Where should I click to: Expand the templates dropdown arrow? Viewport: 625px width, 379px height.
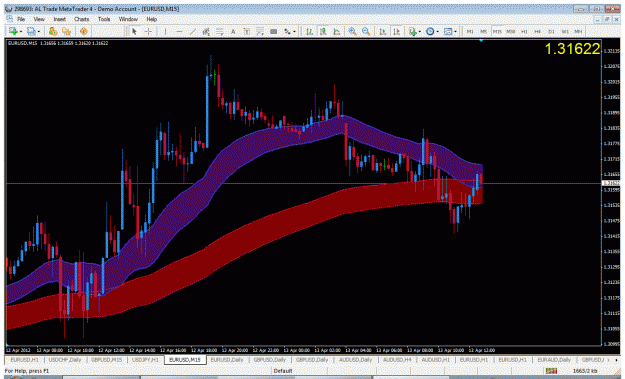(x=455, y=31)
